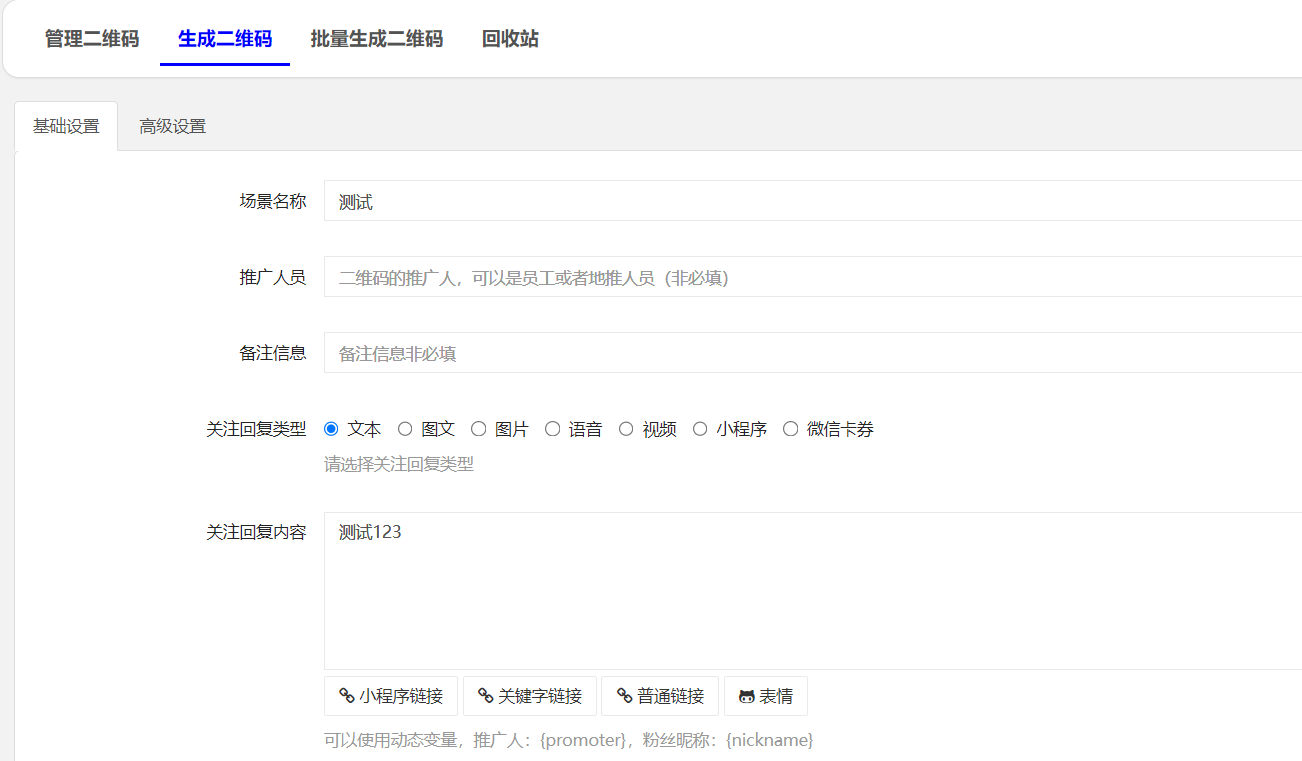Switch to the 管理二维码 tab
The width and height of the screenshot is (1302, 761).
click(91, 38)
